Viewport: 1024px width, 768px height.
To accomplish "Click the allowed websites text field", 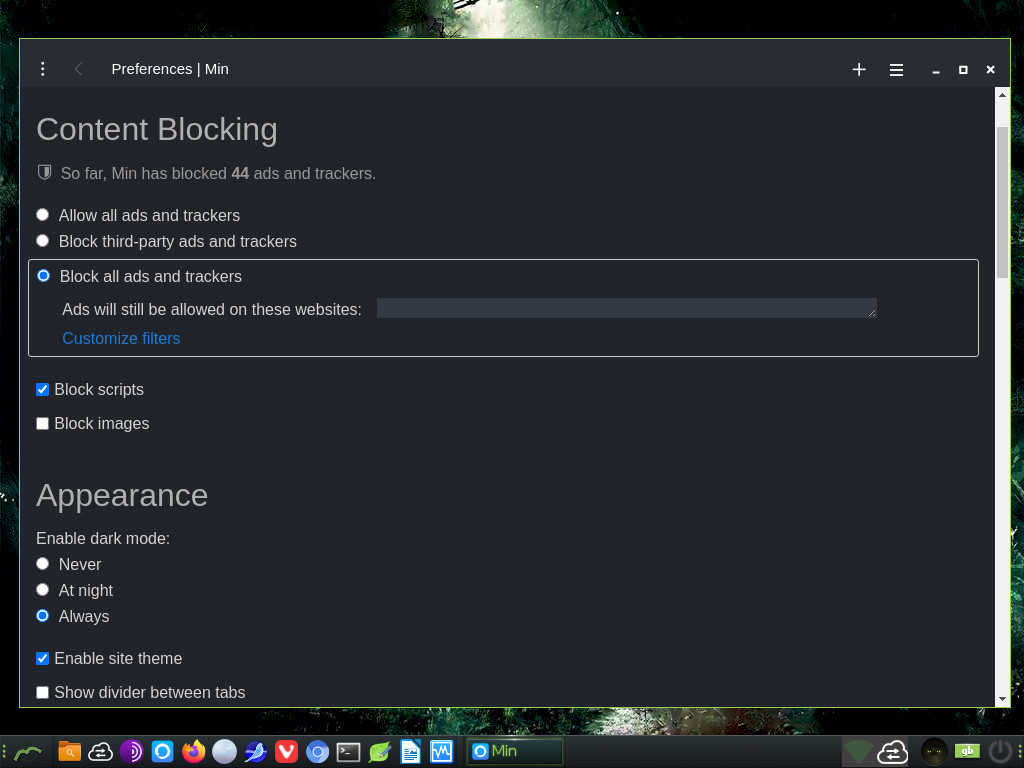I will (626, 308).
